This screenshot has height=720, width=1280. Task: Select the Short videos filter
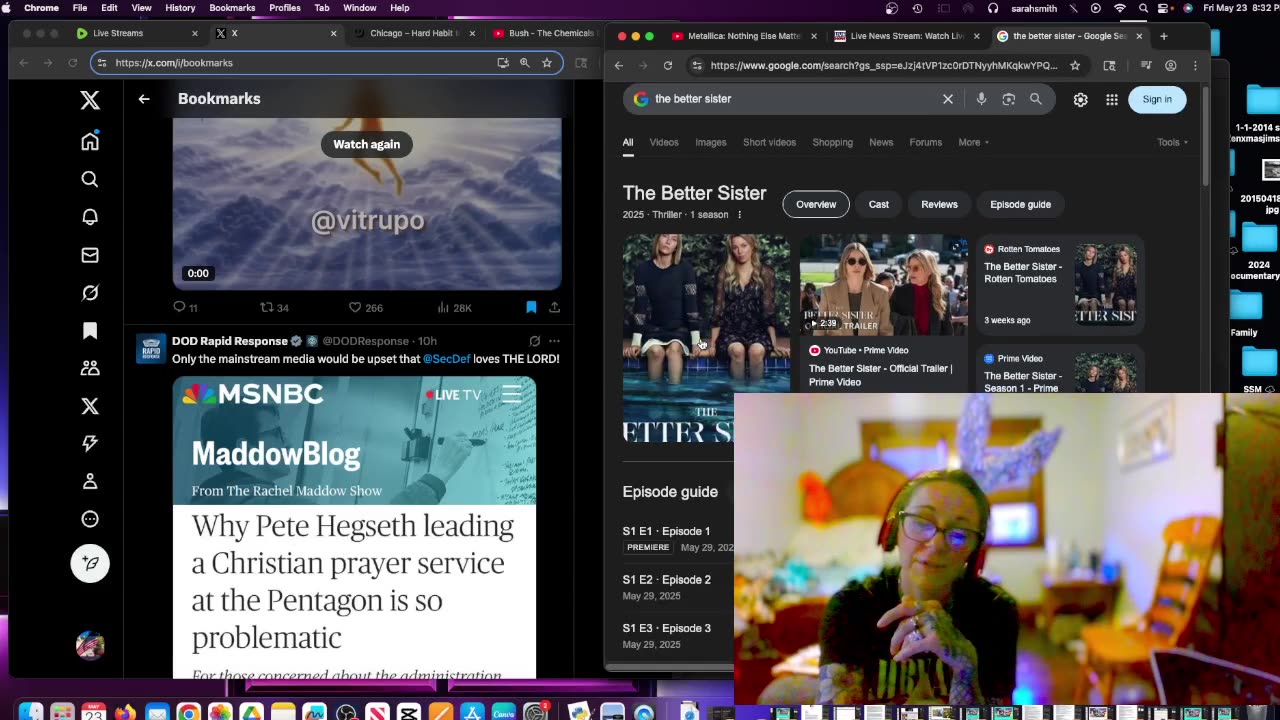click(x=769, y=142)
